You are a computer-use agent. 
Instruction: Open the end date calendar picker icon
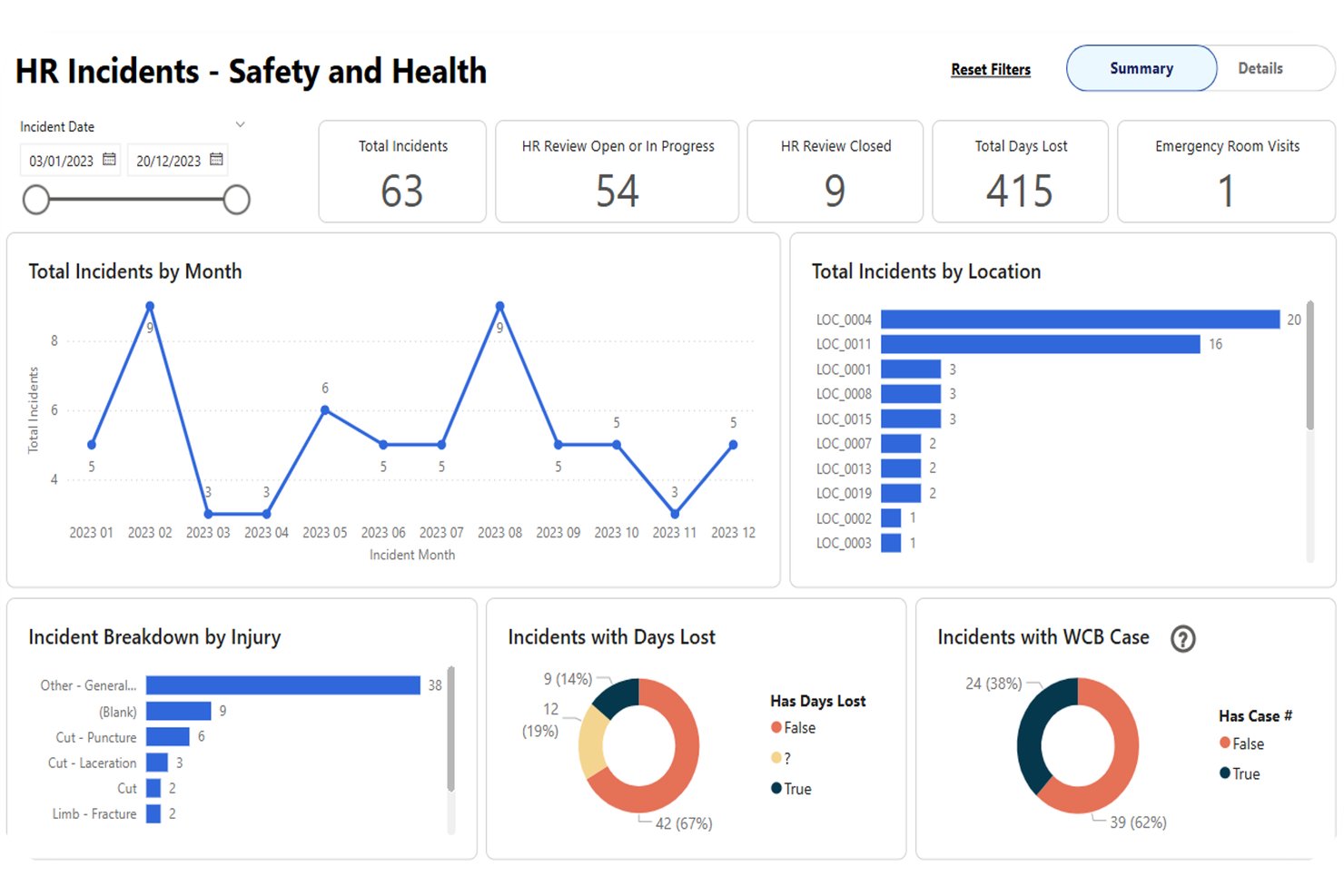pyautogui.click(x=216, y=160)
